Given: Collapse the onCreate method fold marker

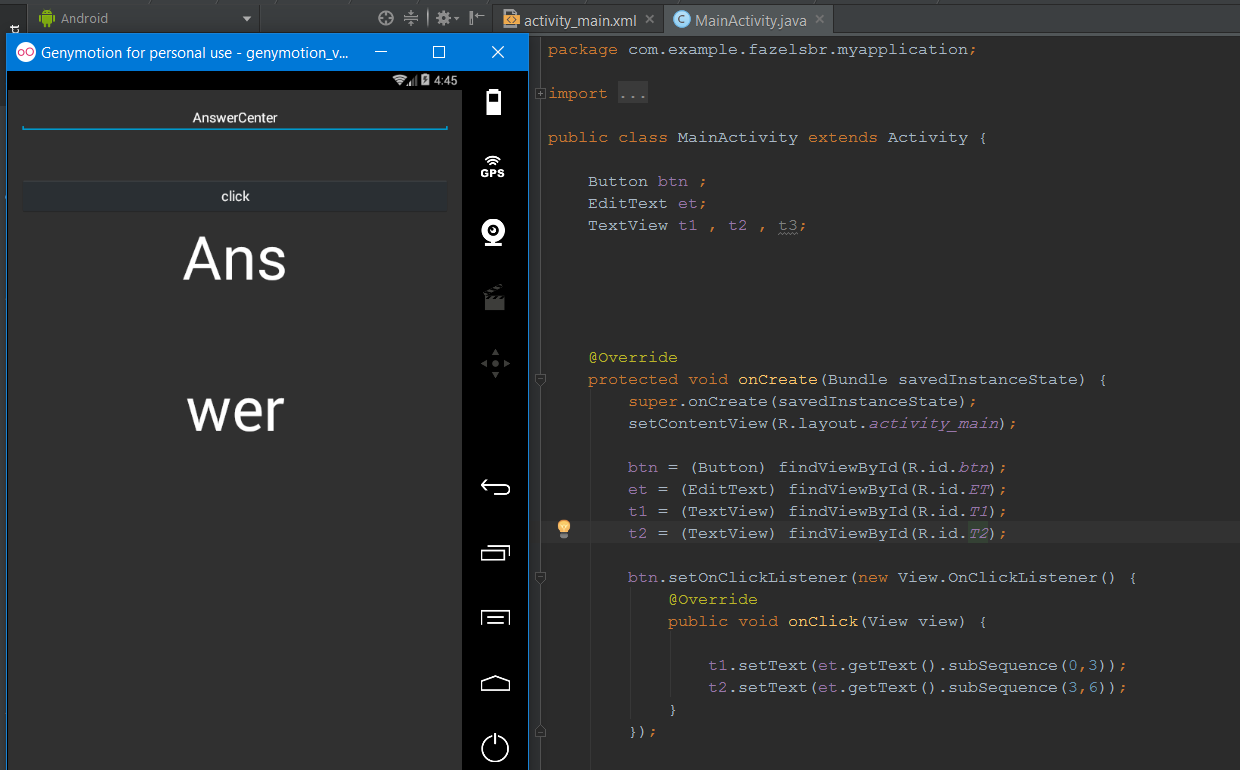Looking at the screenshot, I should point(540,380).
